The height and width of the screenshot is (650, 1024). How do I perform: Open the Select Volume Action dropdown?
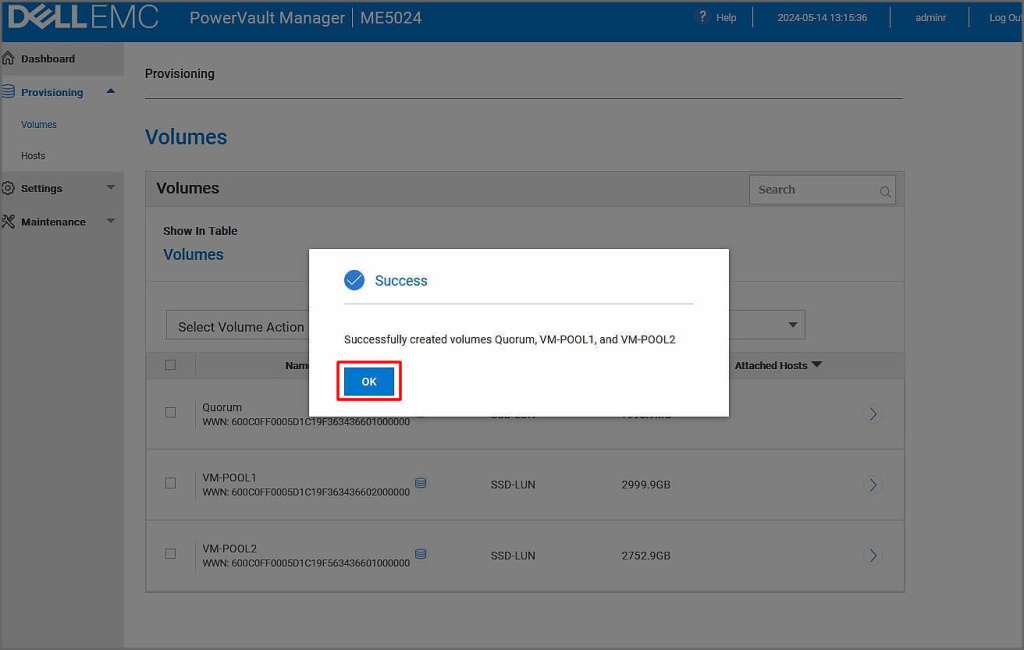(x=240, y=326)
